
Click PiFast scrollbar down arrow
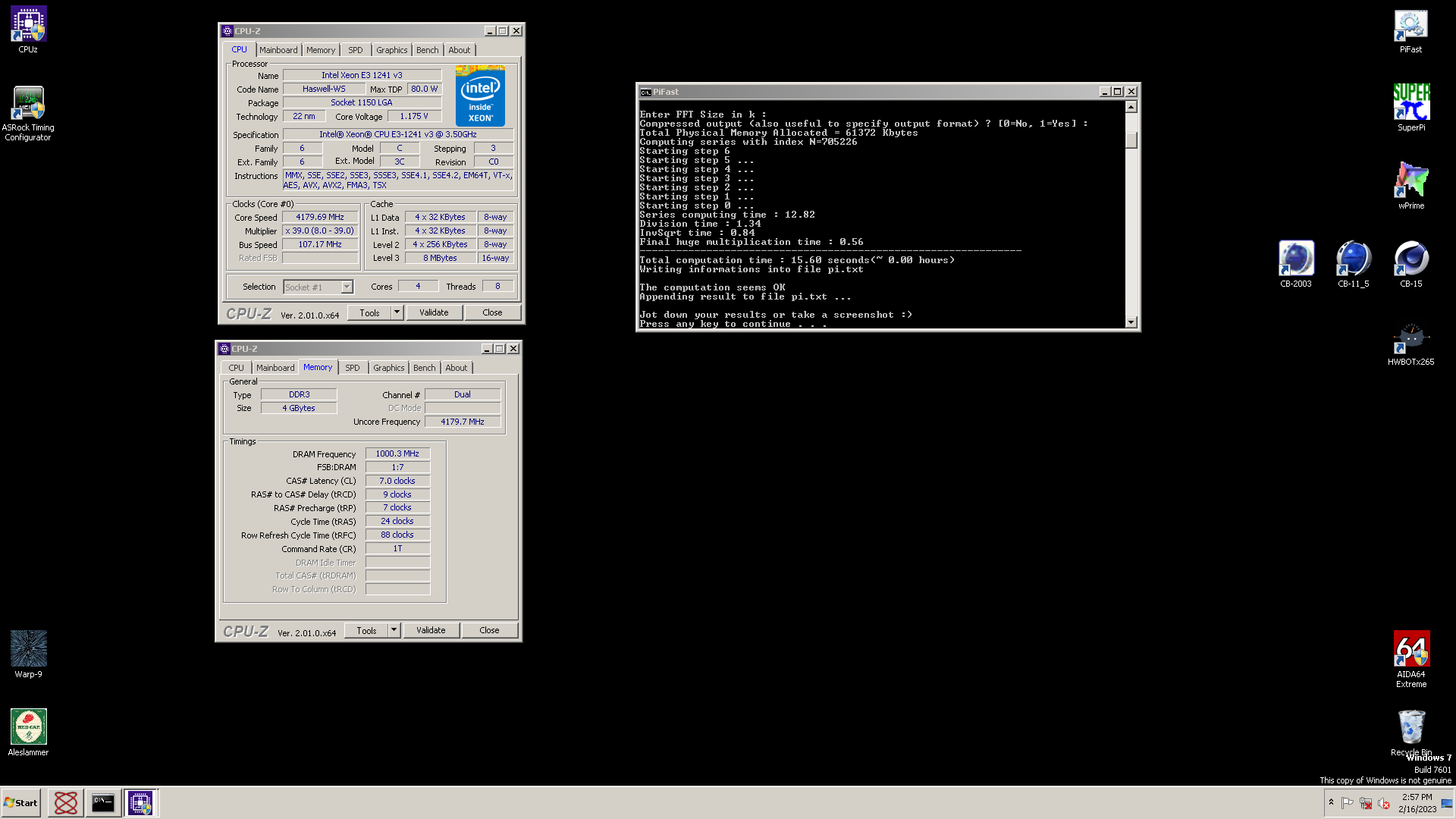(x=1131, y=322)
